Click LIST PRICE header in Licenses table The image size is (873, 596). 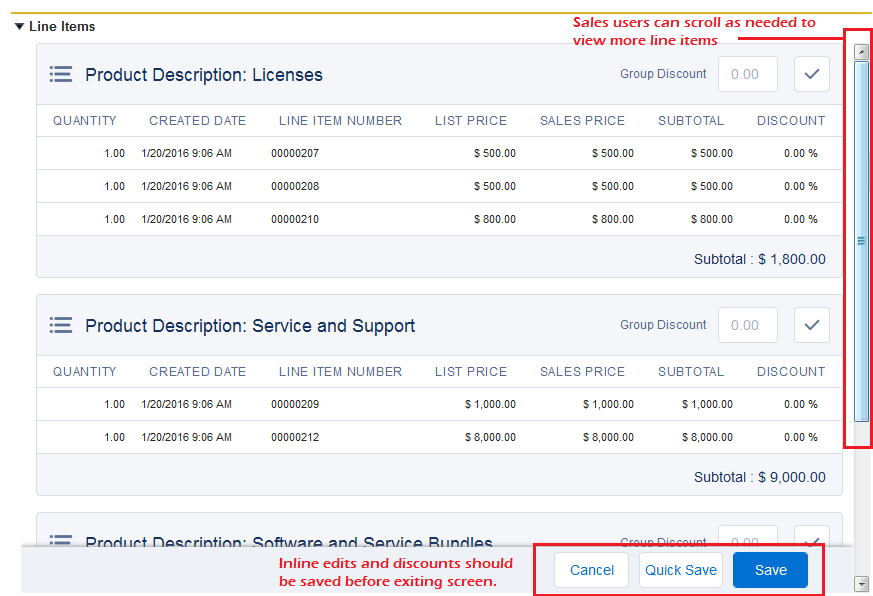pyautogui.click(x=471, y=120)
